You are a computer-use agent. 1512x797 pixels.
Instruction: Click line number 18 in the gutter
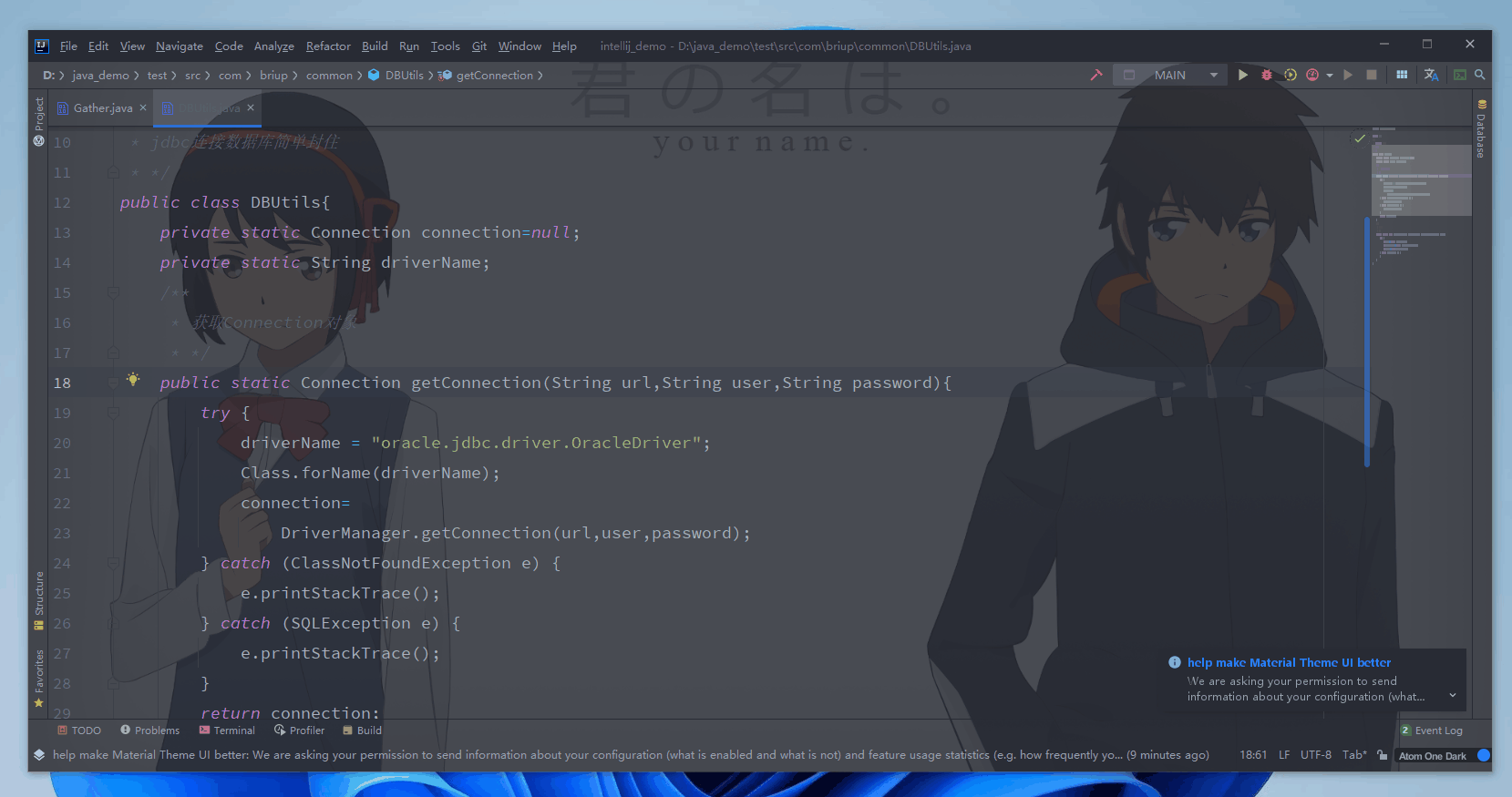[62, 383]
